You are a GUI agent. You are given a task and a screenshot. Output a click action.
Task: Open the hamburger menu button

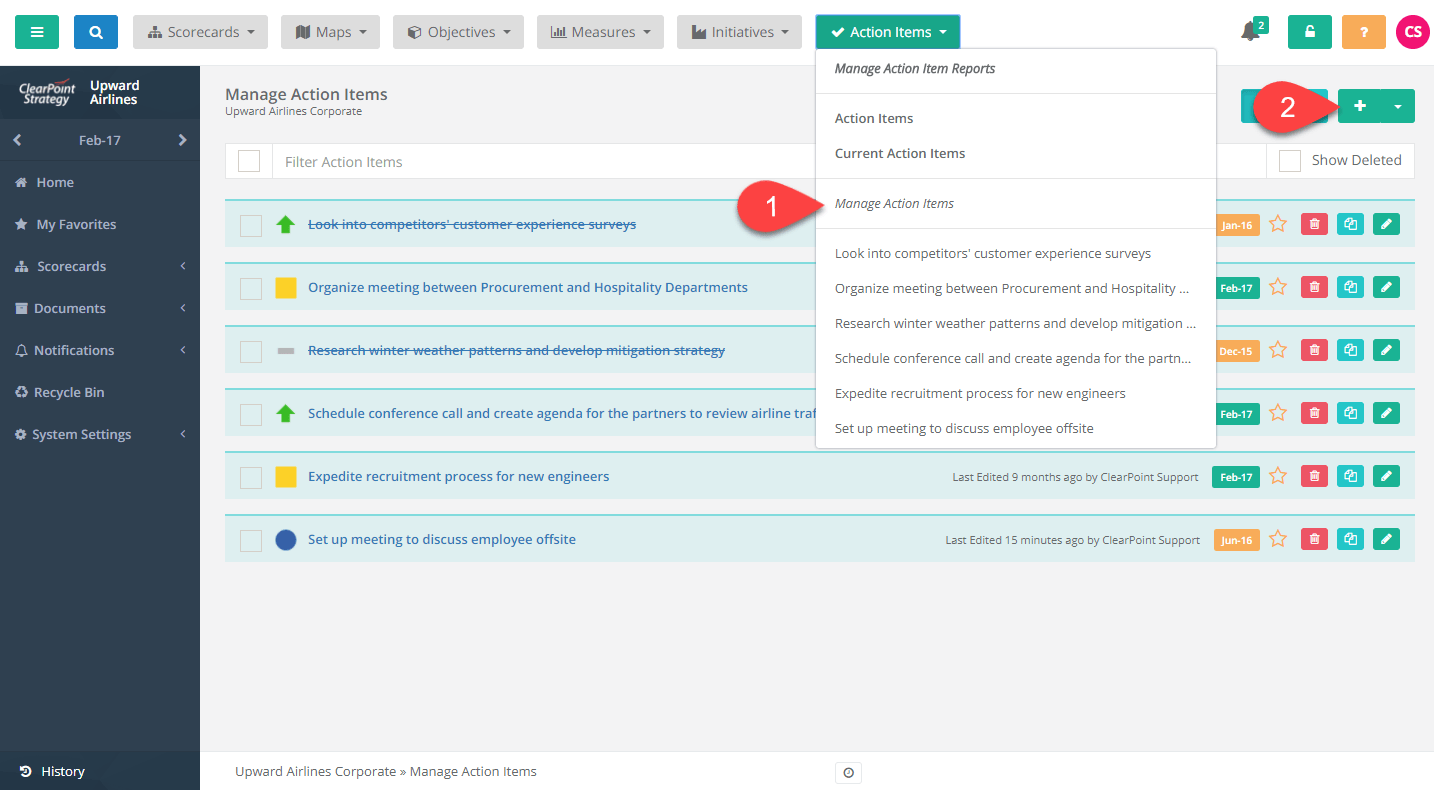point(37,32)
